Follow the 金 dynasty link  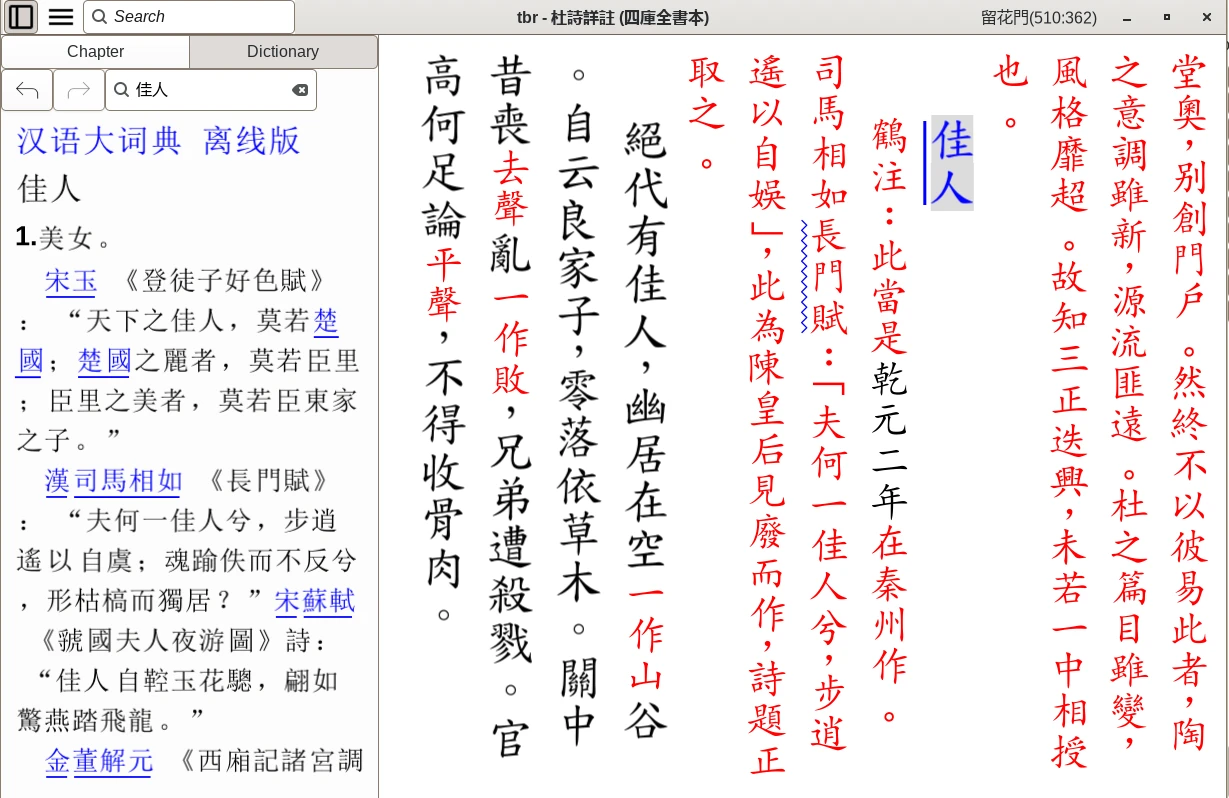58,761
